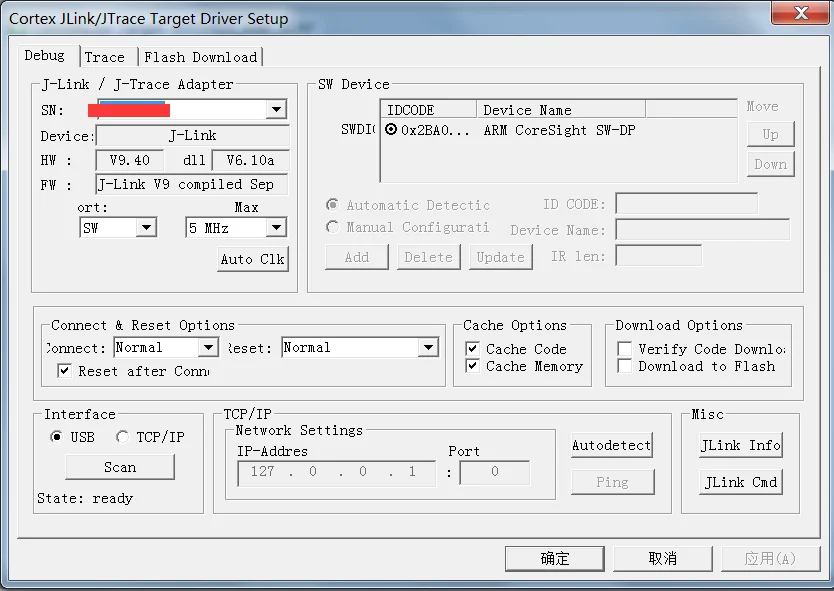This screenshot has width=834, height=591.
Task: Open the SN serial number dropdown
Action: tap(276, 110)
